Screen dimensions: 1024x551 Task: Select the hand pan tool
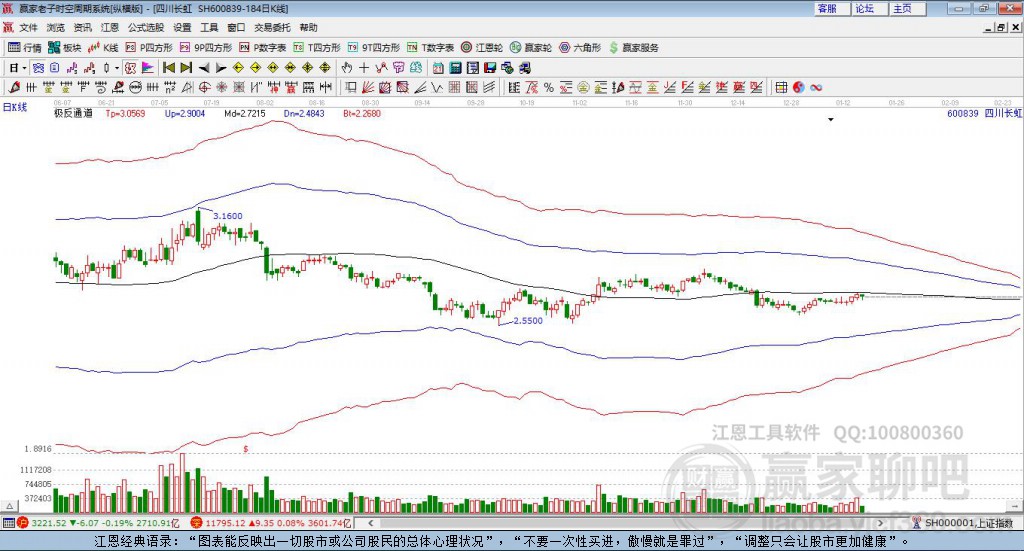[x=347, y=68]
